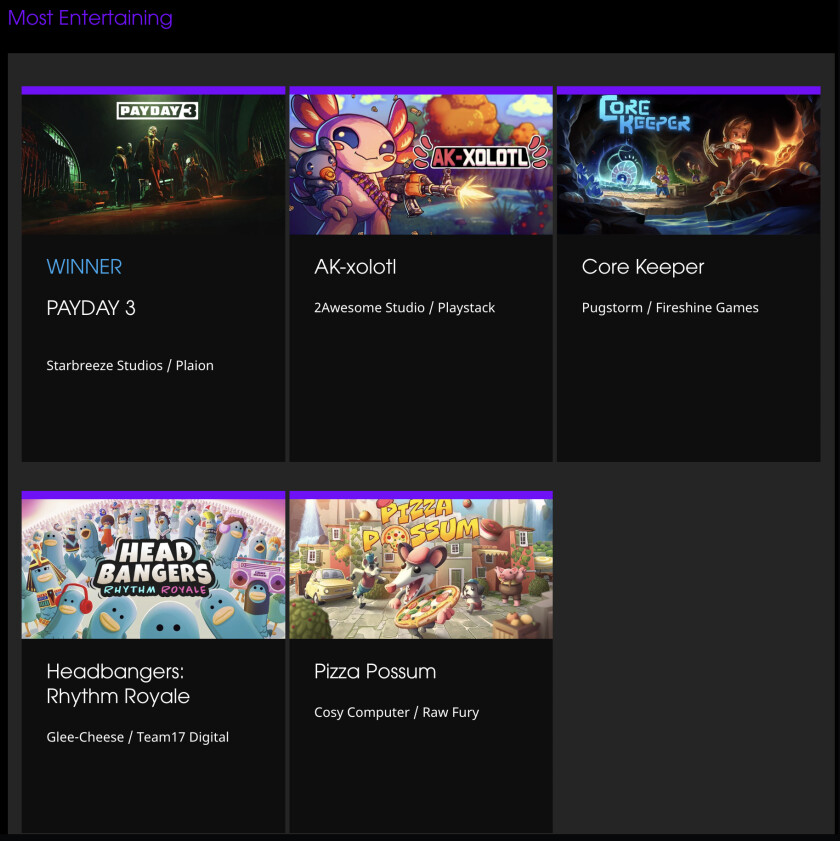Screen dimensions: 840x841
Task: Click Cosy Computer / Raw Fury developer text
Action: (x=396, y=712)
